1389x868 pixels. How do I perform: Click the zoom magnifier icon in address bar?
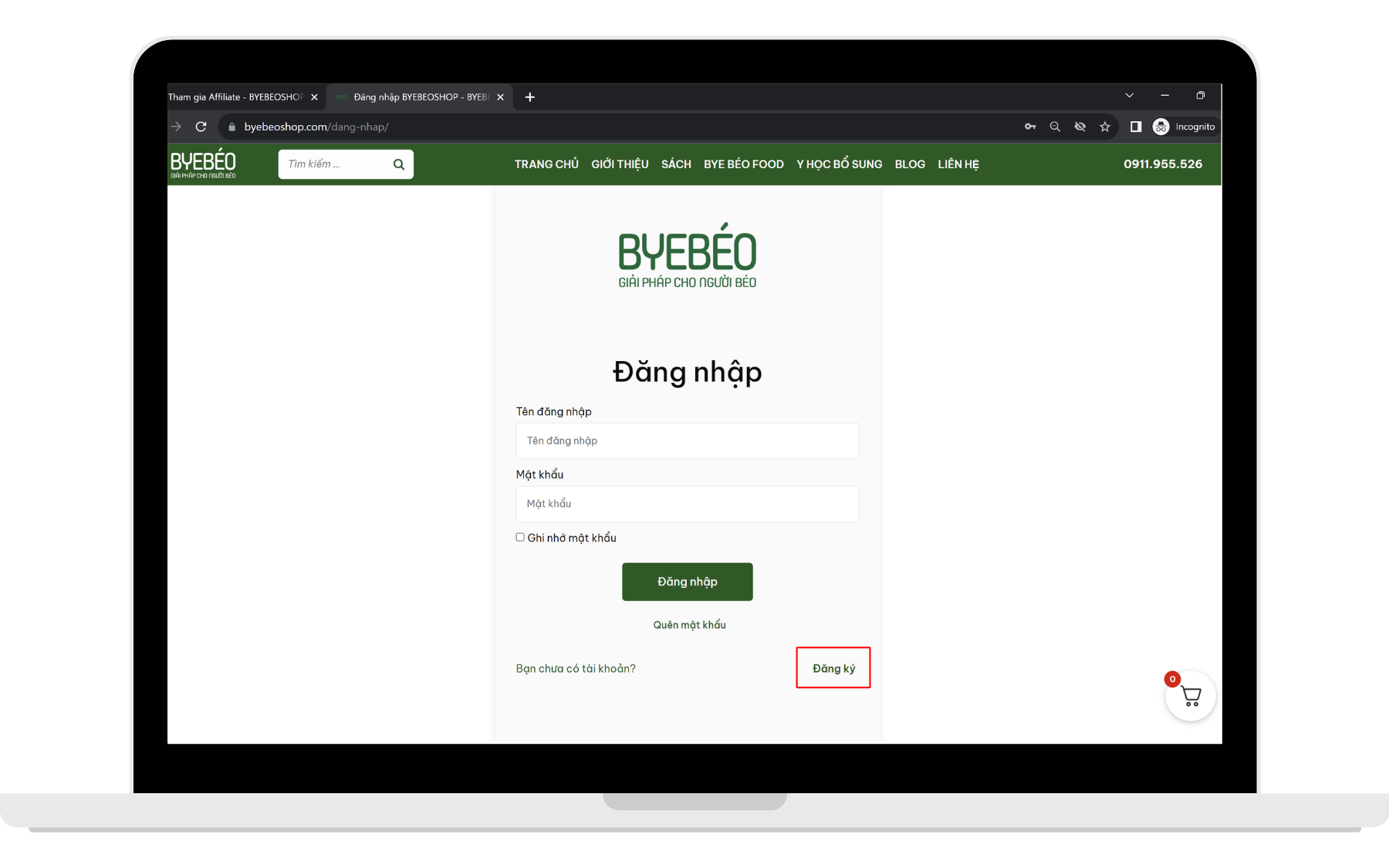pos(1055,127)
